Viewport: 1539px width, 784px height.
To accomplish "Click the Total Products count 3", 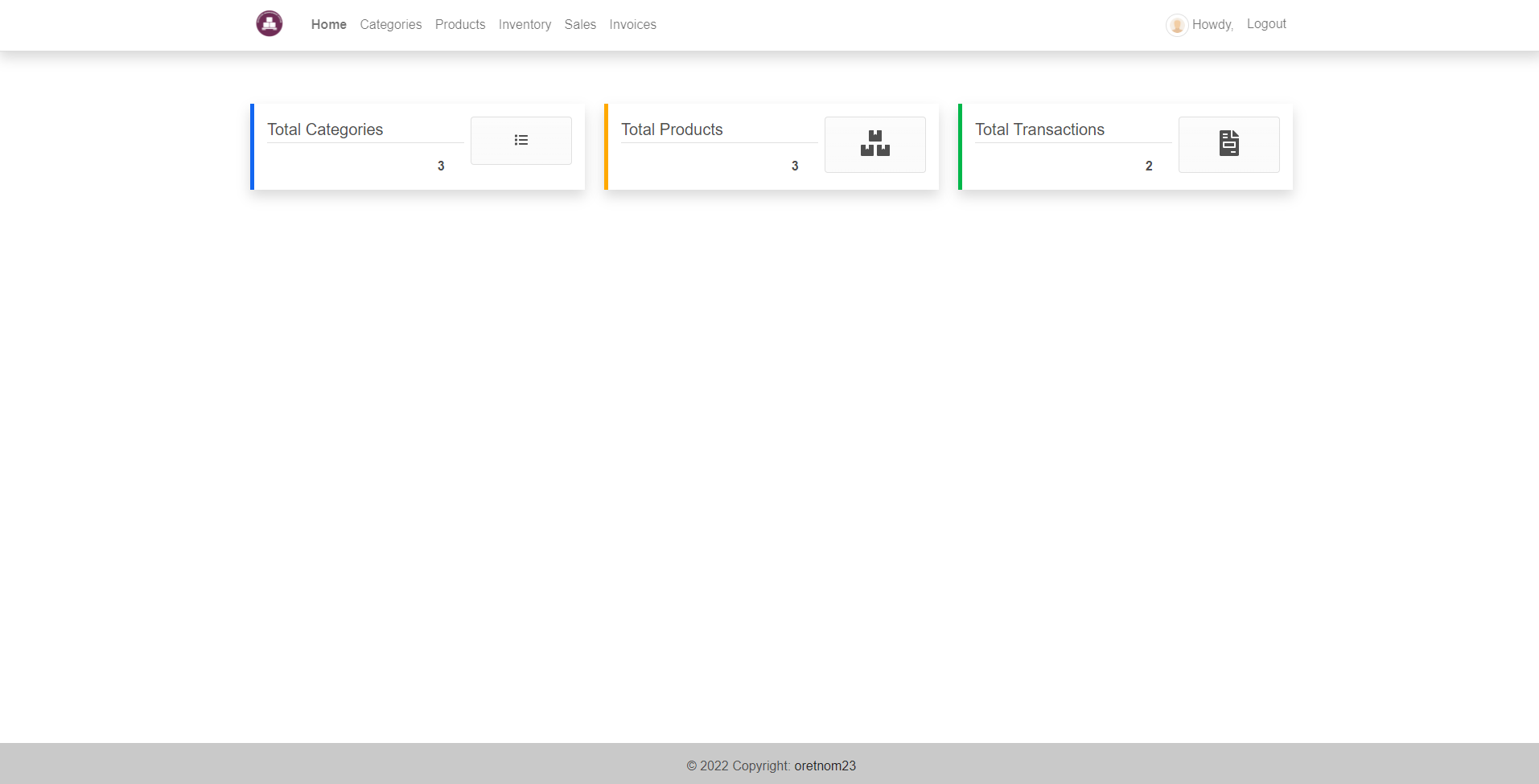I will tap(795, 166).
